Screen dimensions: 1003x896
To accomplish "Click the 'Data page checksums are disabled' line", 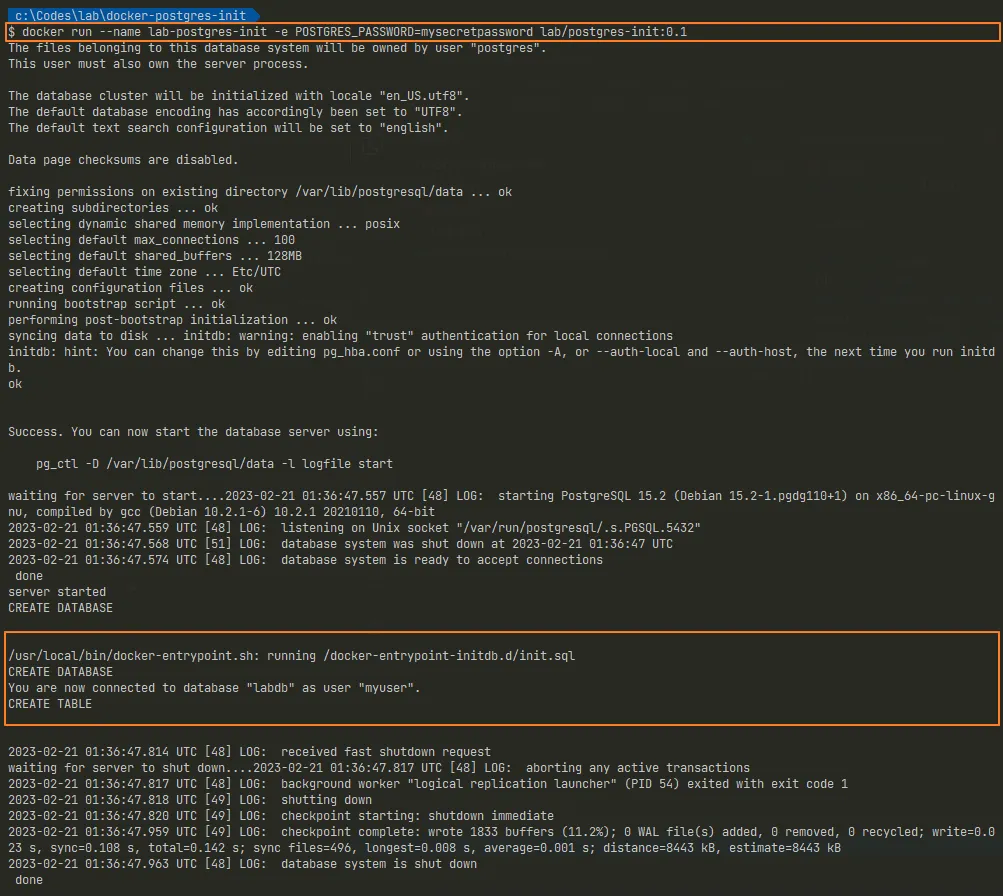I will (x=123, y=160).
